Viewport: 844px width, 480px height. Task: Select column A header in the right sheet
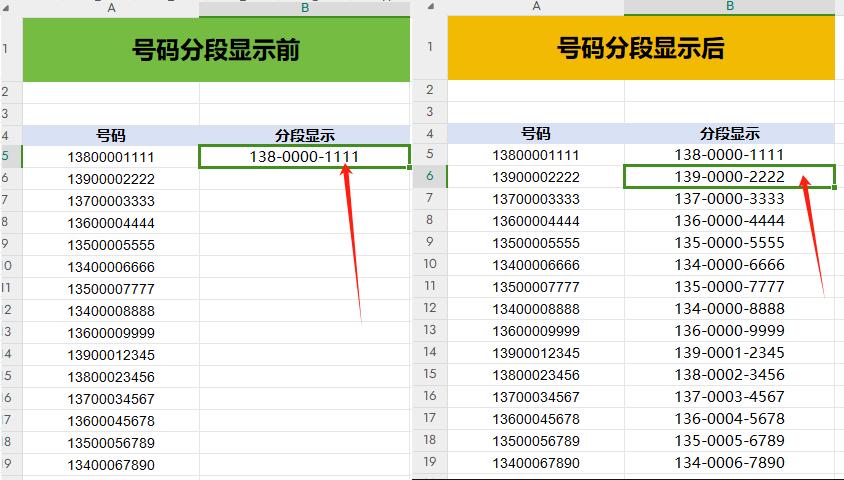pos(536,6)
